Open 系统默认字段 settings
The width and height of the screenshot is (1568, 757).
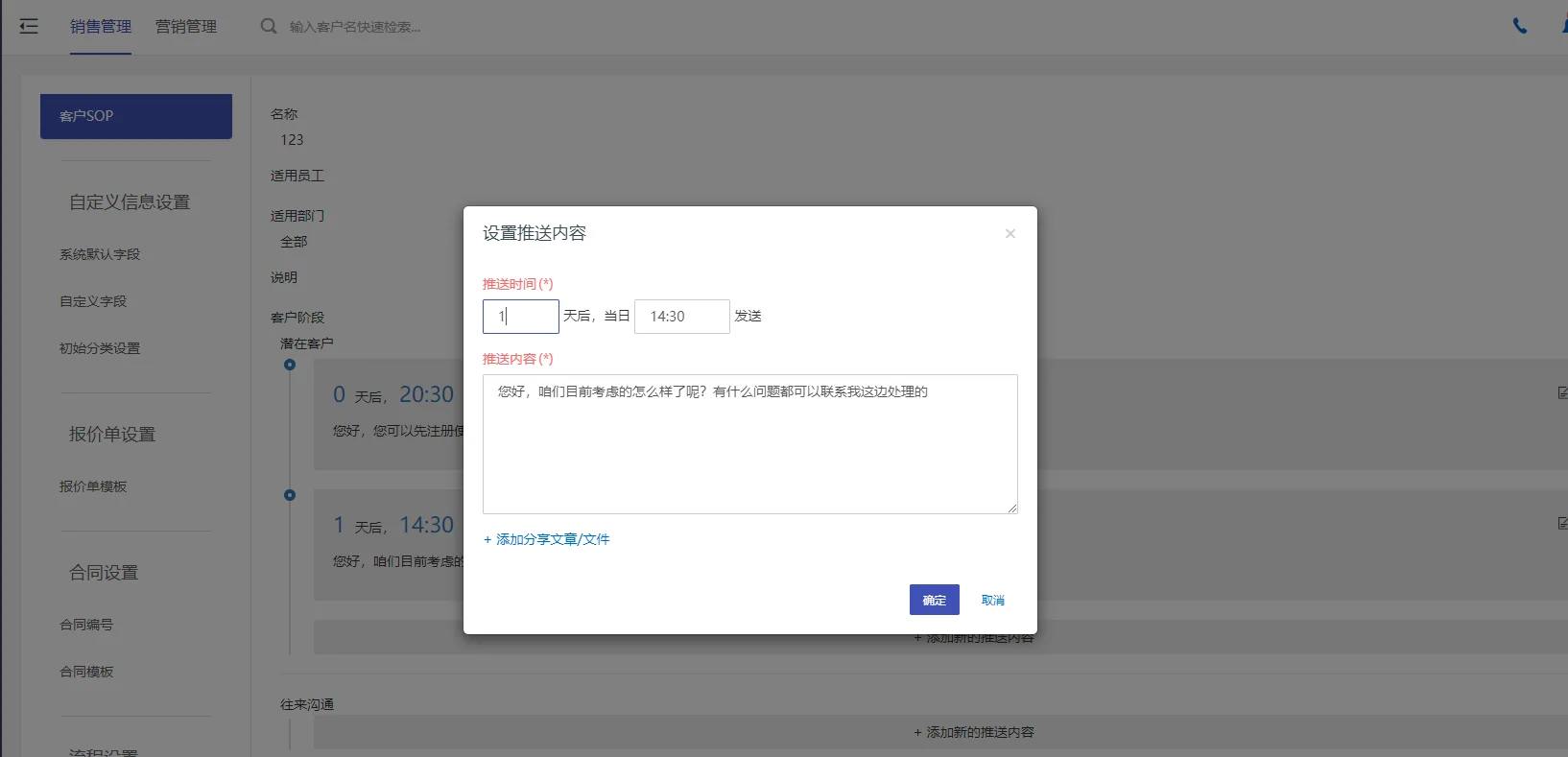(x=100, y=254)
